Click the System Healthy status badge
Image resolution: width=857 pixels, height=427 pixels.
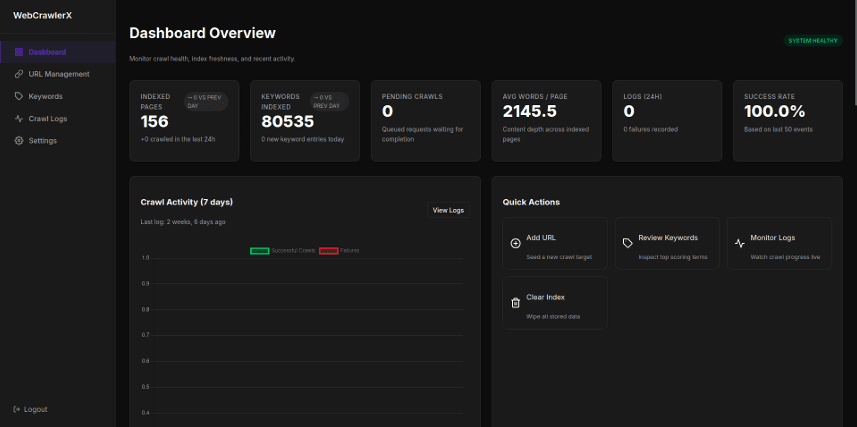(813, 41)
